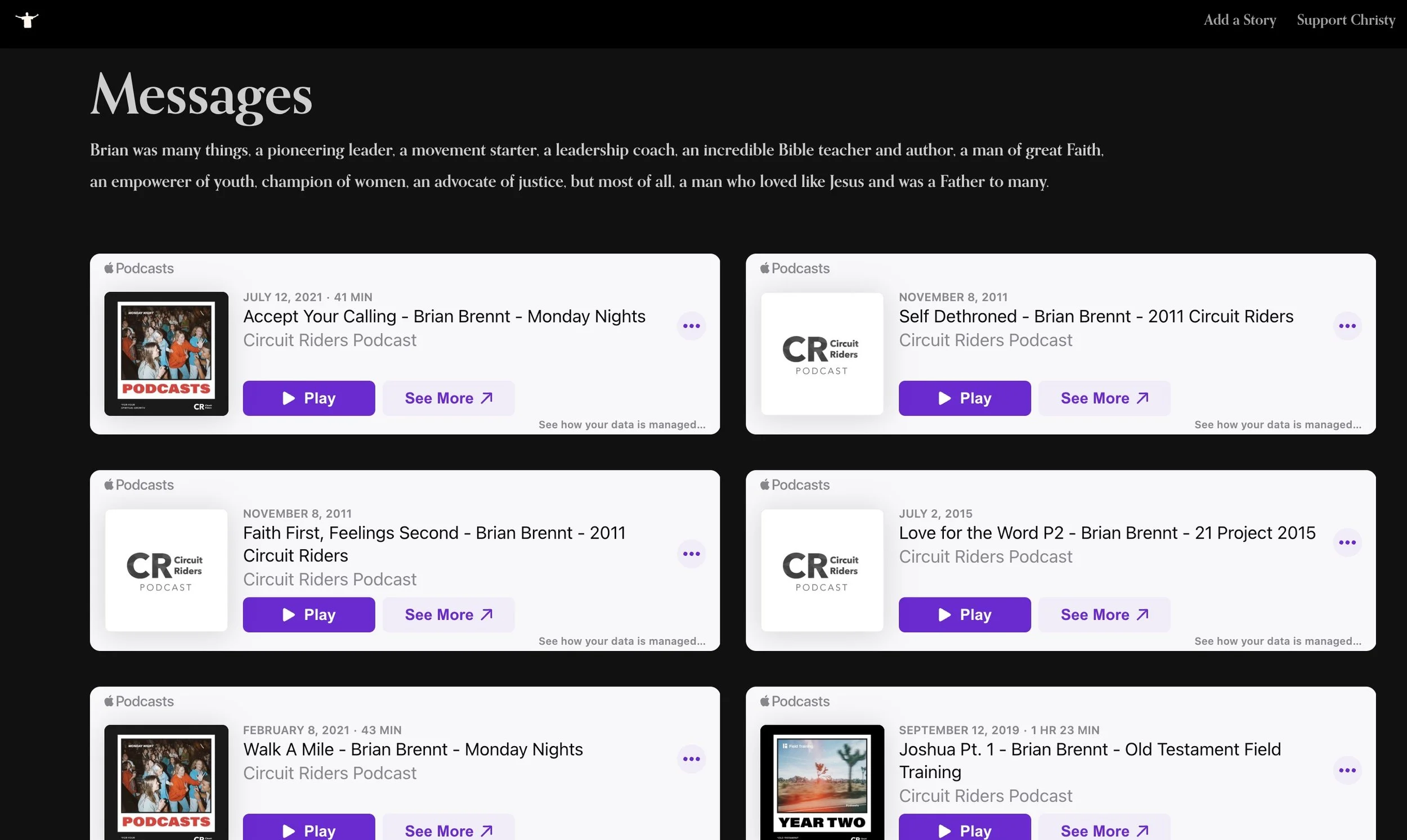The image size is (1407, 840).
Task: Play Self Dethroned episode
Action: point(964,398)
